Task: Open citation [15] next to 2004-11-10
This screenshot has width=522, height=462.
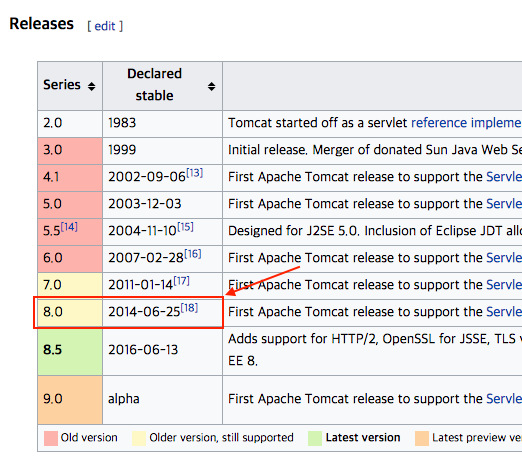Action: (x=185, y=227)
